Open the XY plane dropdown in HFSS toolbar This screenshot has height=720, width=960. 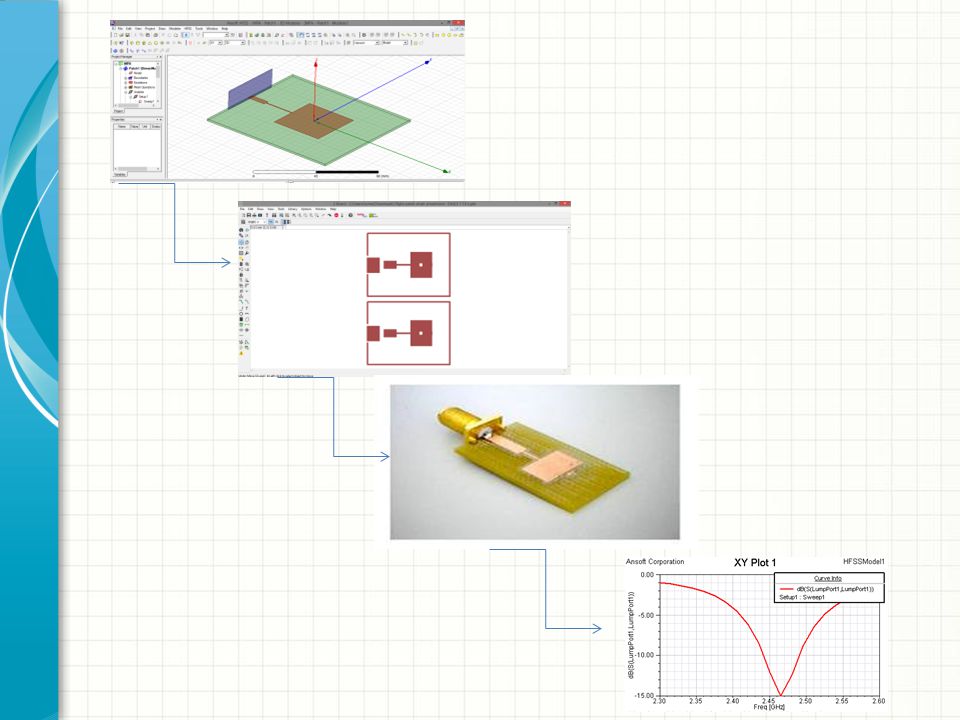click(x=216, y=43)
